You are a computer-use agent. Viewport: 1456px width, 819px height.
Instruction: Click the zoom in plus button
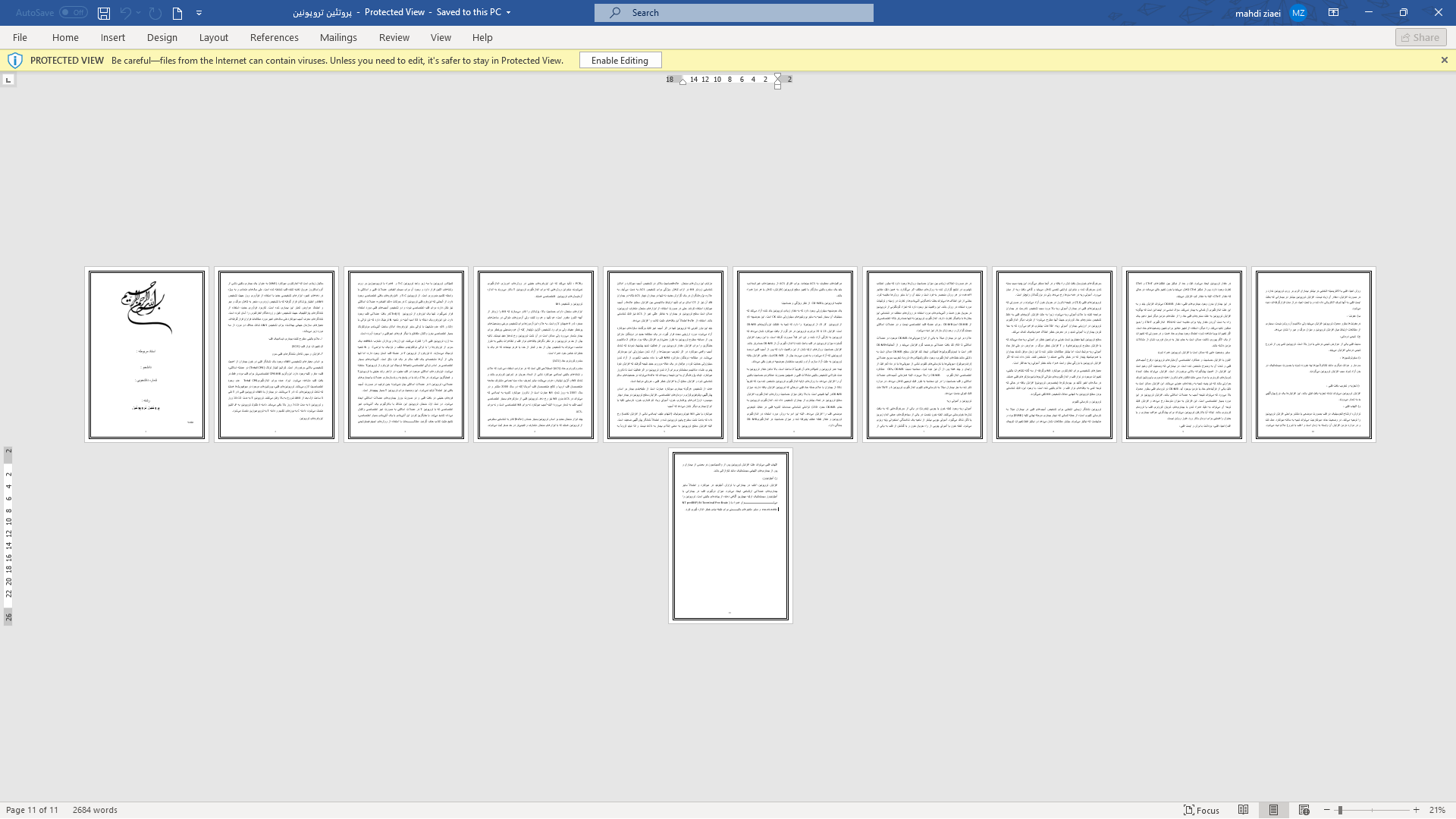click(x=1416, y=810)
